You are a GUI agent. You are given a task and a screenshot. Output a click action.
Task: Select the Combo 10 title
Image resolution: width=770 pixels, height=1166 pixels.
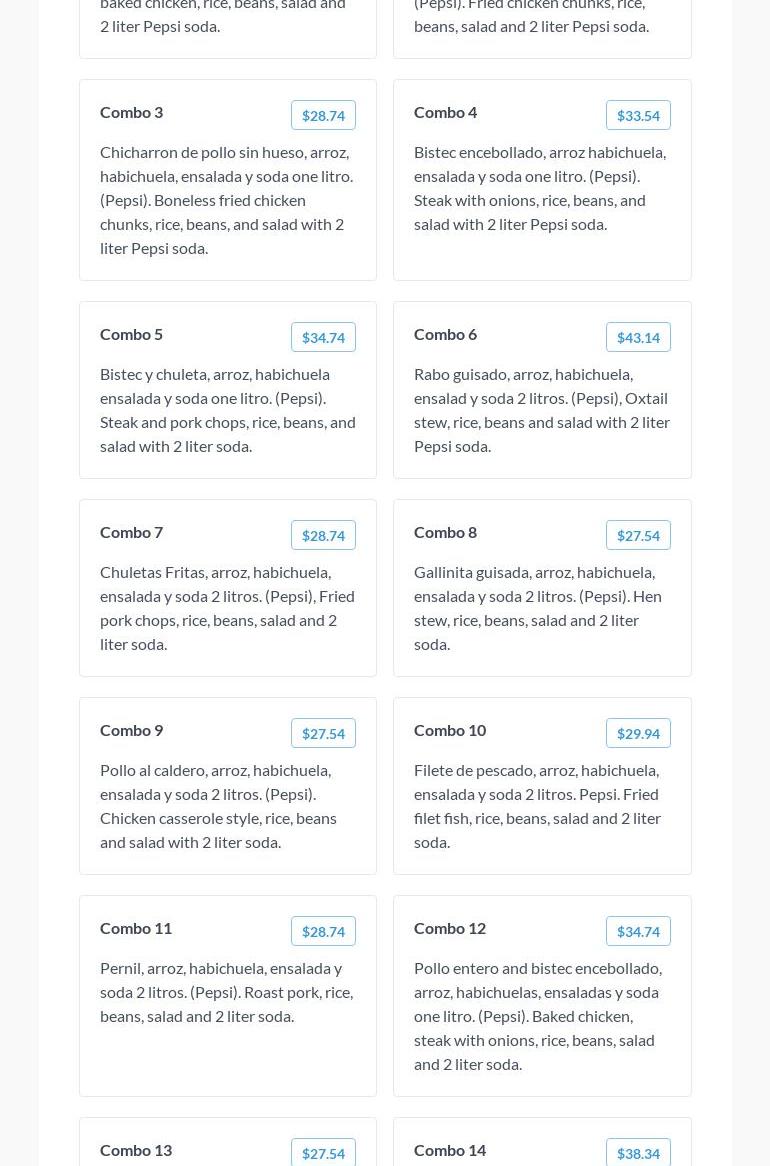[450, 730]
